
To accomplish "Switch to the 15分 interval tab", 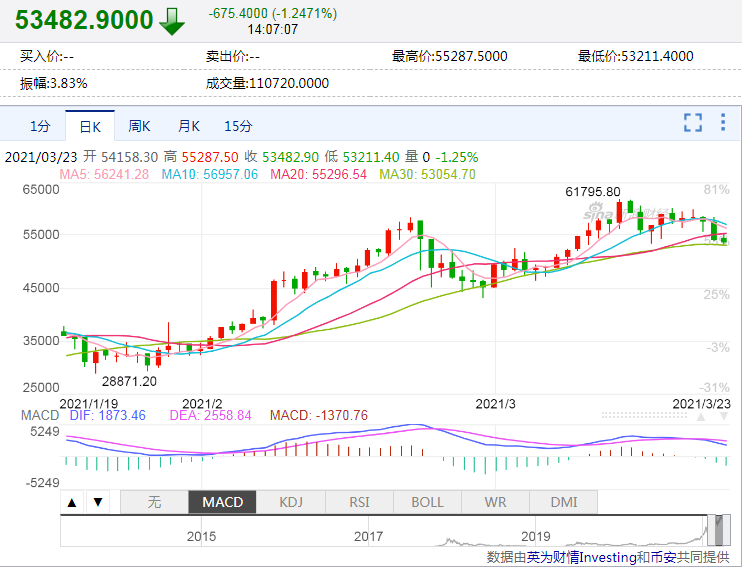I will 238,126.
